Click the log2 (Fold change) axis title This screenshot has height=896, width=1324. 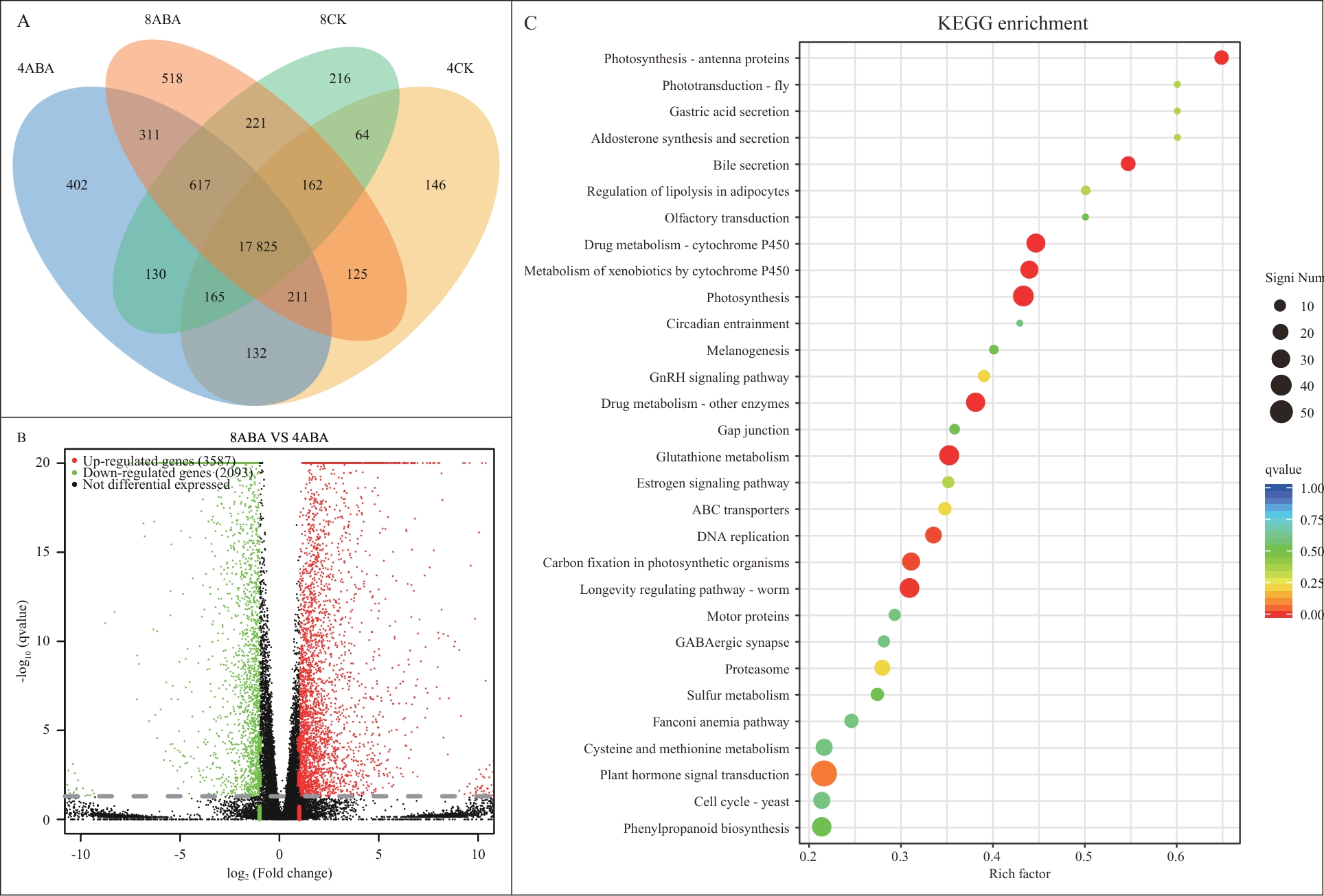279,873
